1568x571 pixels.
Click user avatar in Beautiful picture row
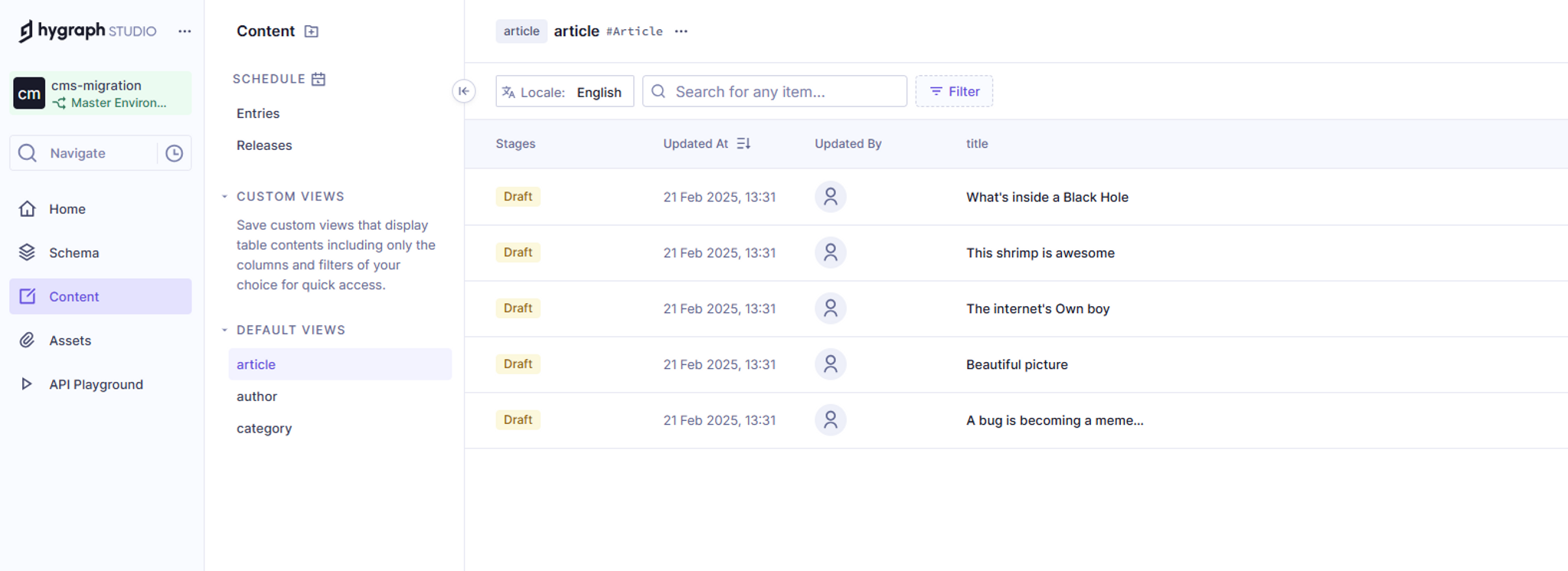click(831, 364)
